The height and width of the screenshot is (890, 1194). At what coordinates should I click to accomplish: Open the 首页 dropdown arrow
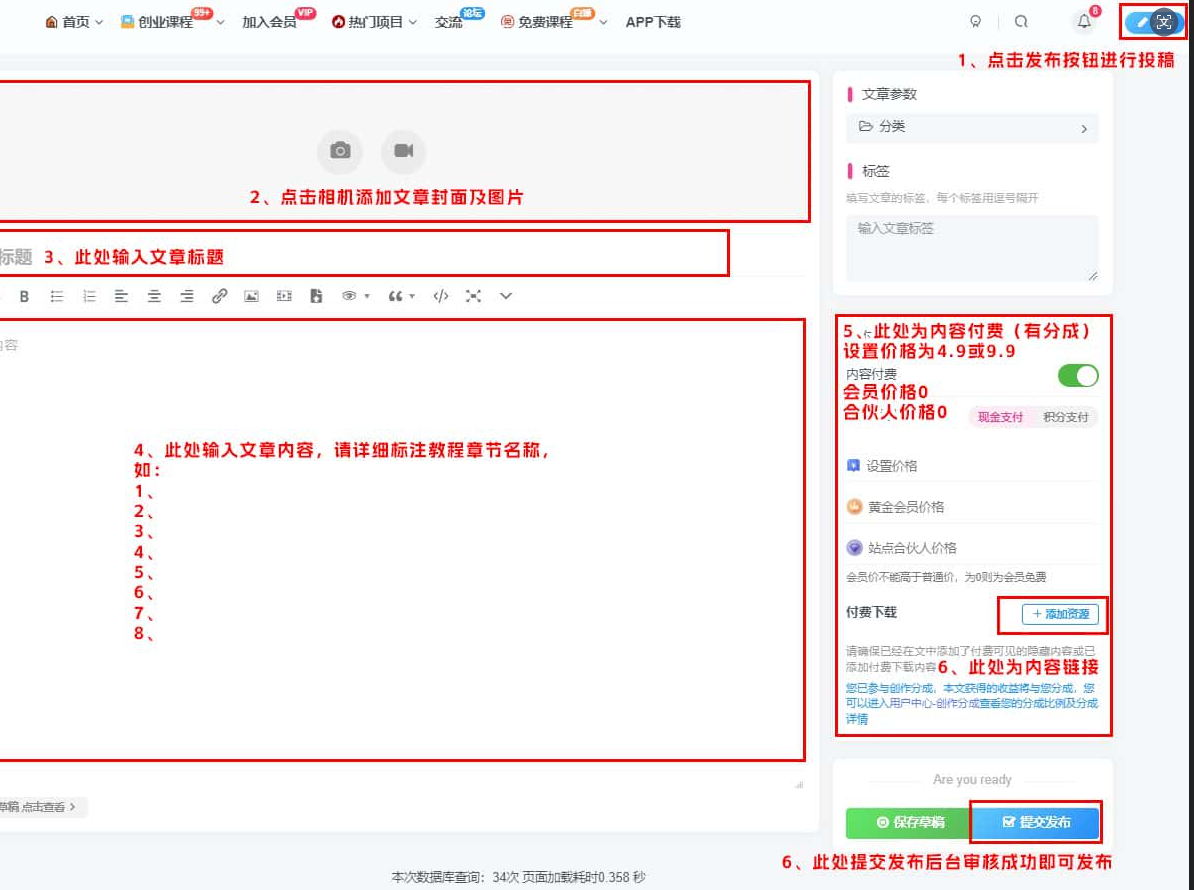click(99, 22)
